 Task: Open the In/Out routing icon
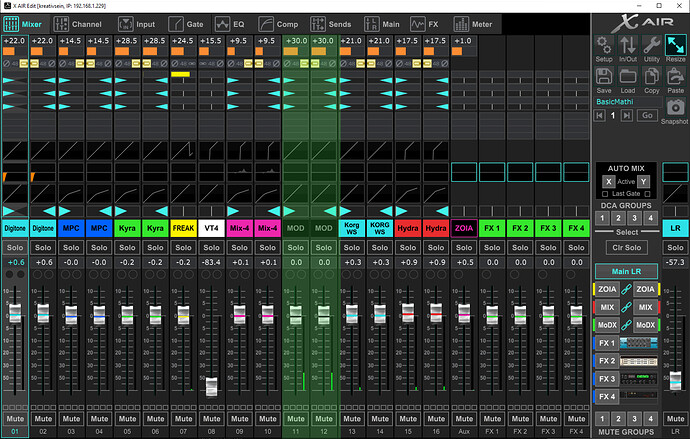628,45
